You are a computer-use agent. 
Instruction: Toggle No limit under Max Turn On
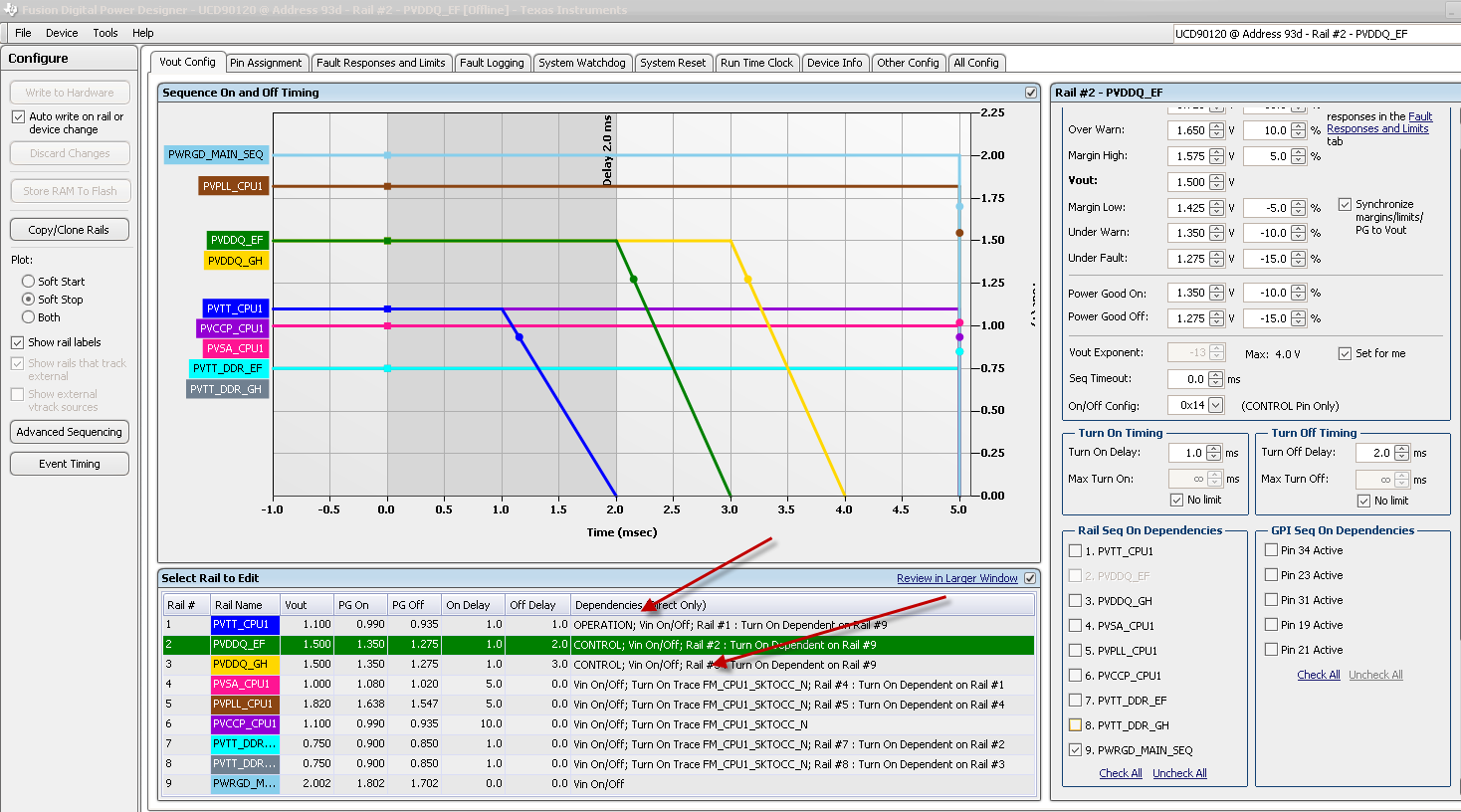1177,501
